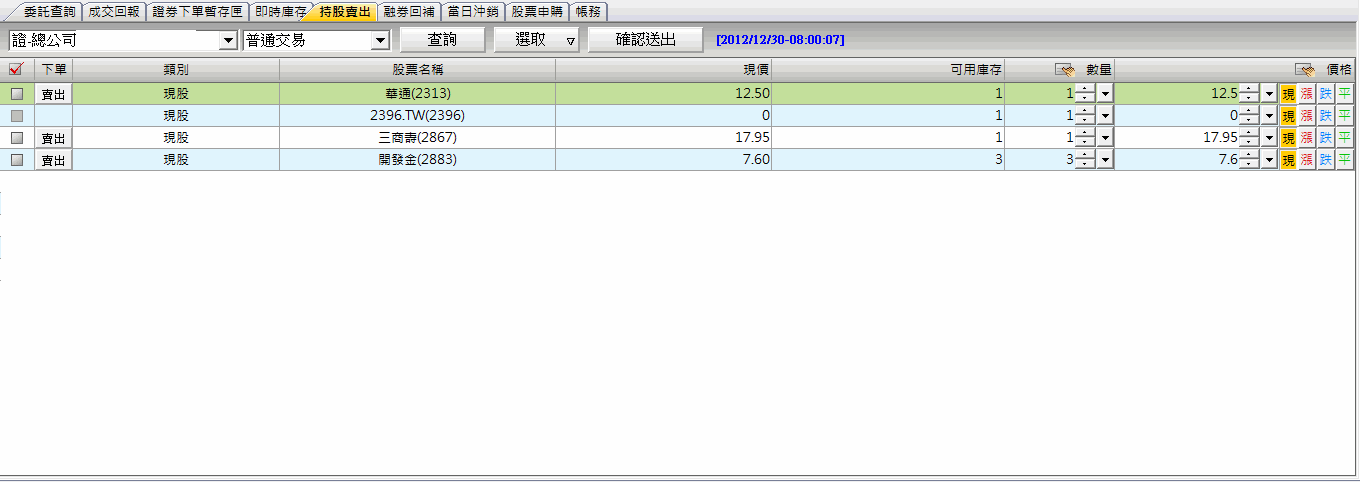Viewport: 1360px width, 482px height.
Task: Click the 漲 limit-up icon for 2396.TW row
Action: point(1306,116)
